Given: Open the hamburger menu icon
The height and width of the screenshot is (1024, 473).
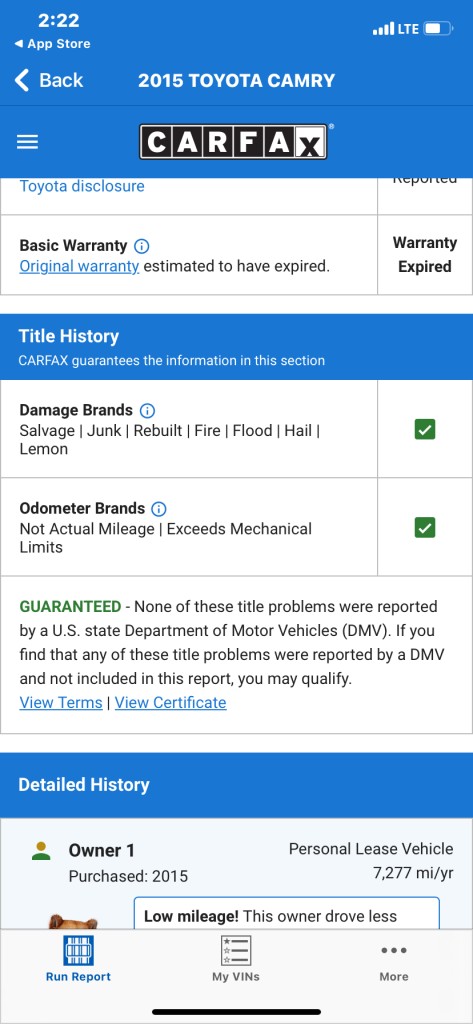Looking at the screenshot, I should pyautogui.click(x=27, y=142).
